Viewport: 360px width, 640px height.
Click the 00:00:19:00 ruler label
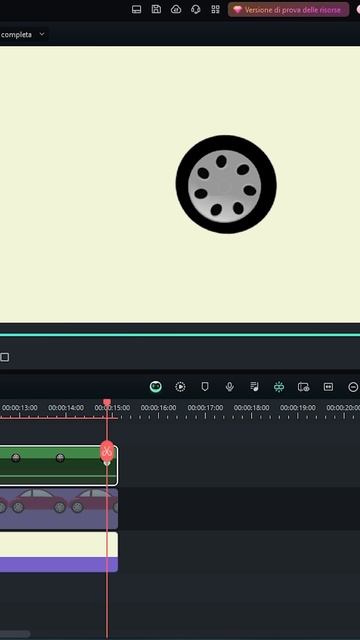pyautogui.click(x=298, y=408)
